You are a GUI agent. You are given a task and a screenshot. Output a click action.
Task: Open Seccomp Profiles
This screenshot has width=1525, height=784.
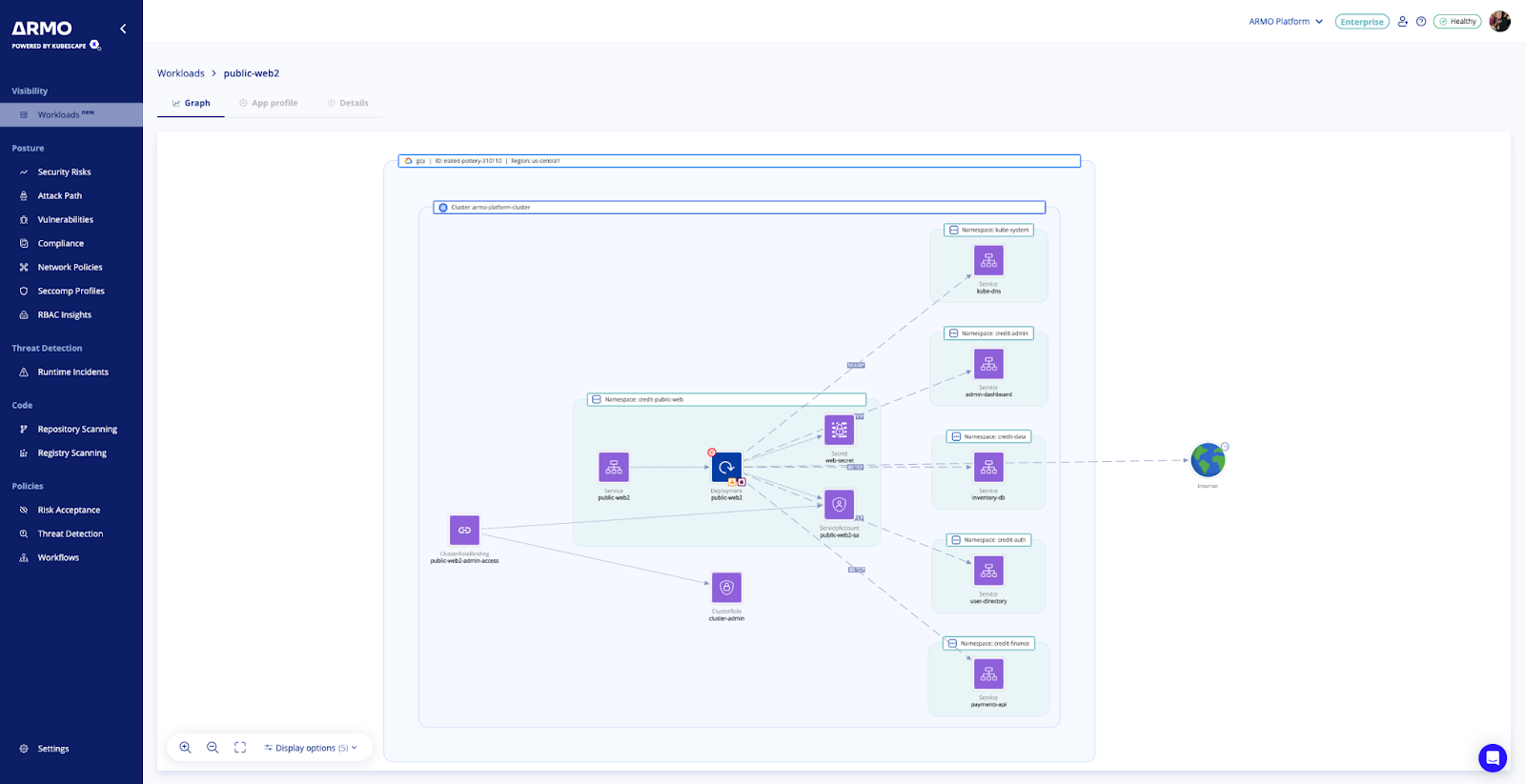71,291
